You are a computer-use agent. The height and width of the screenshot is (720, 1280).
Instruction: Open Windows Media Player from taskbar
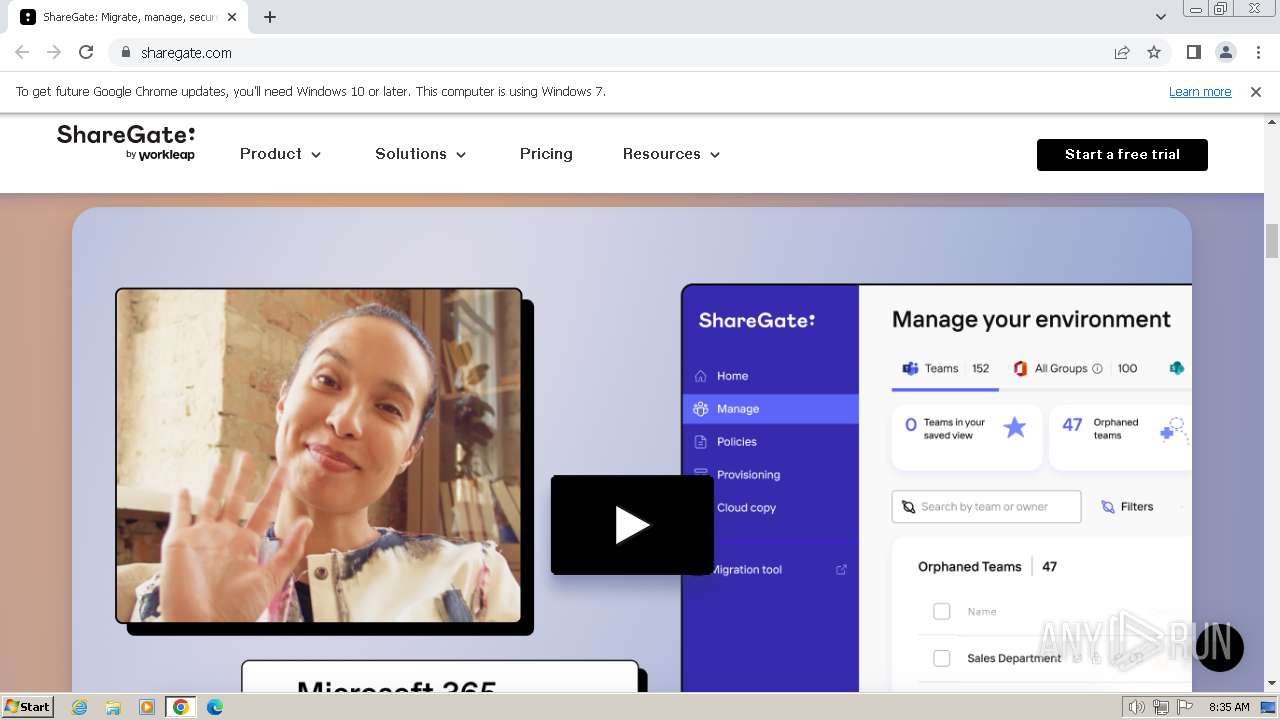pos(147,707)
